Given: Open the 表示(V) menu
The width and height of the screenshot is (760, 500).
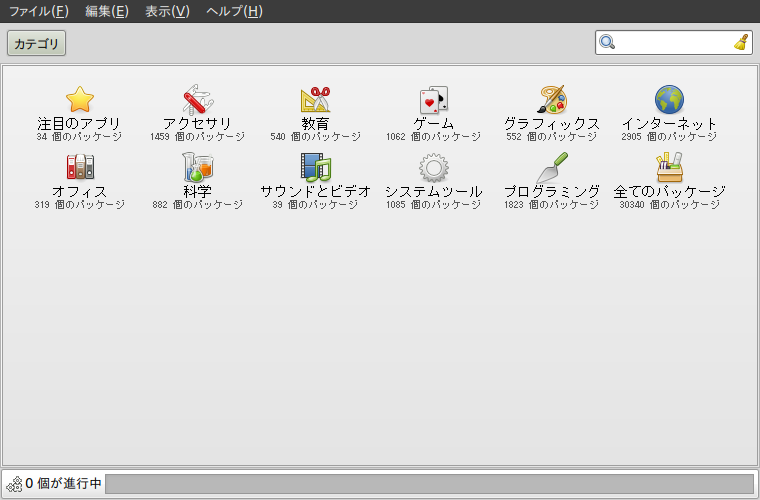Looking at the screenshot, I should tap(167, 11).
